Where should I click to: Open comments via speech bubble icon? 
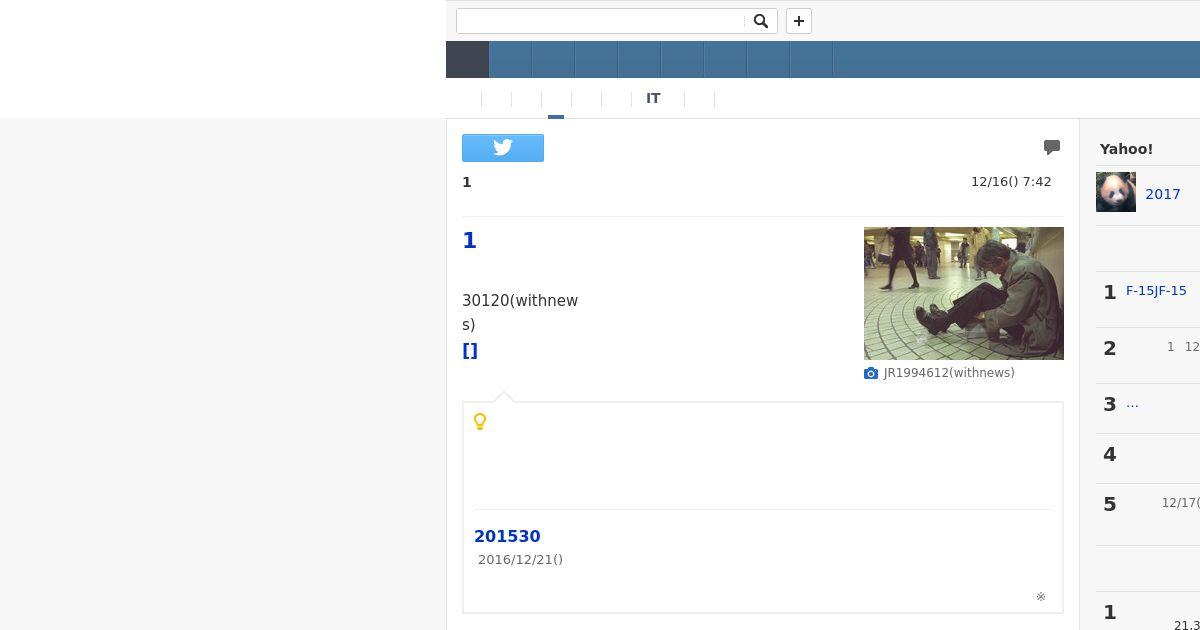[1052, 147]
